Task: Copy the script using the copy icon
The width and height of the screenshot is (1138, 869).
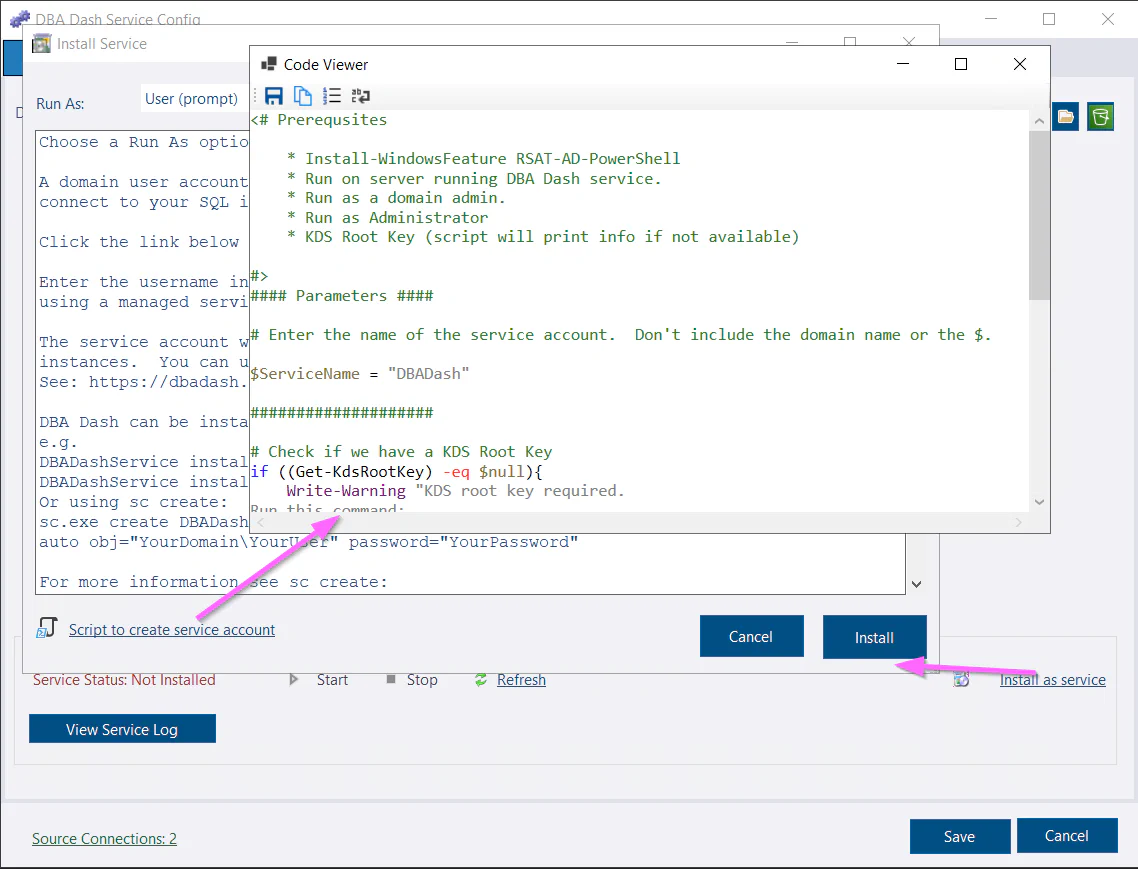Action: coord(303,96)
